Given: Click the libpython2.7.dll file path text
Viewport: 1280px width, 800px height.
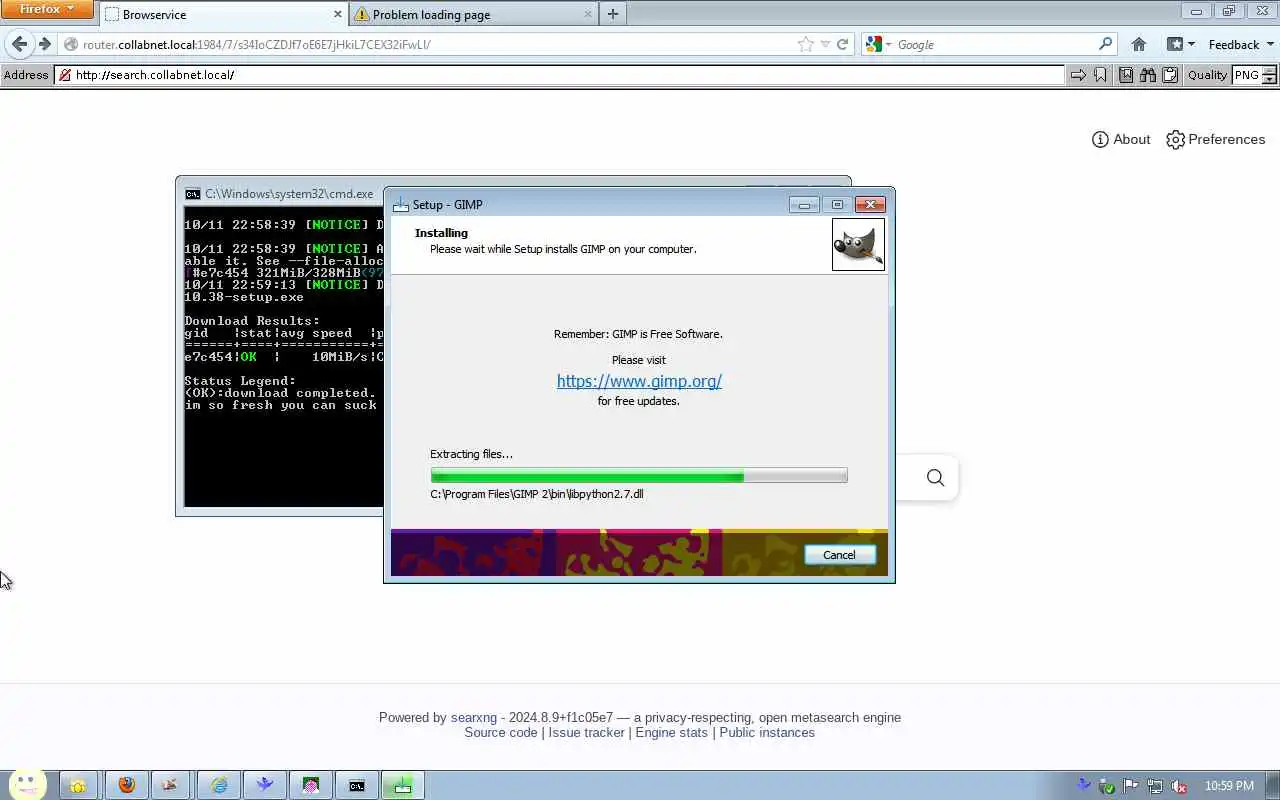Looking at the screenshot, I should tap(537, 494).
